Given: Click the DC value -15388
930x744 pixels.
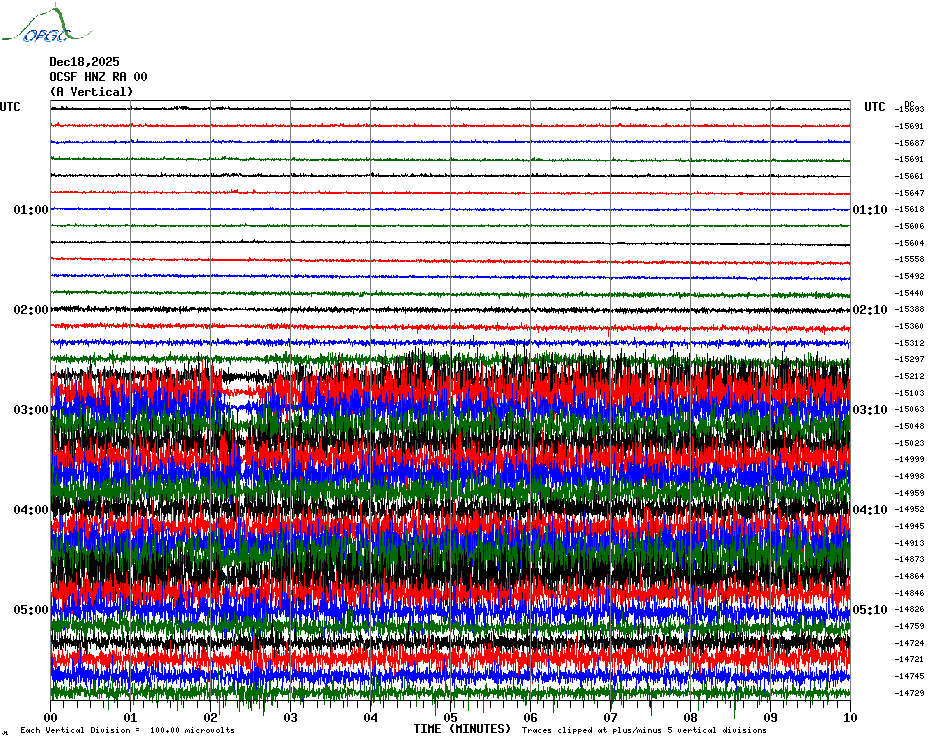Looking at the screenshot, I should coord(909,310).
